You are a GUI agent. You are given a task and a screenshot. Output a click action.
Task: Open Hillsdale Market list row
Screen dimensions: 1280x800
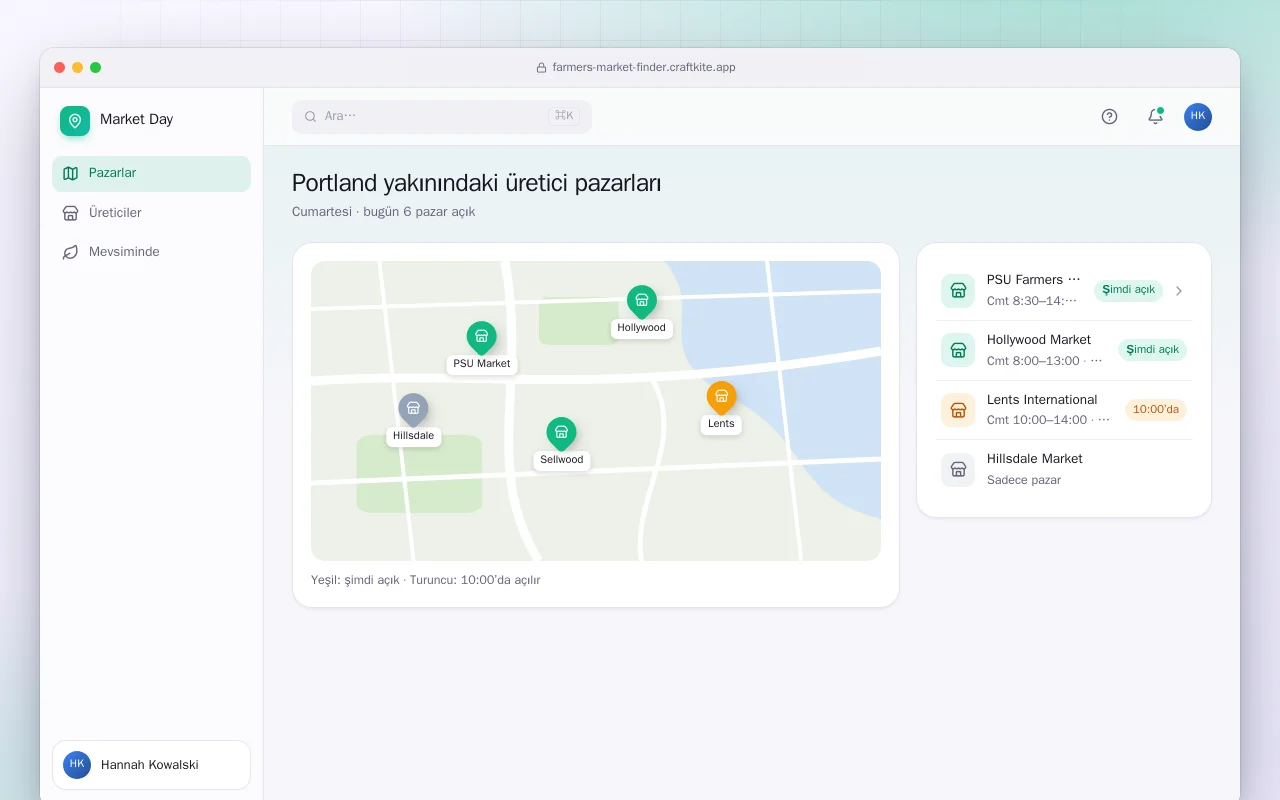1064,469
